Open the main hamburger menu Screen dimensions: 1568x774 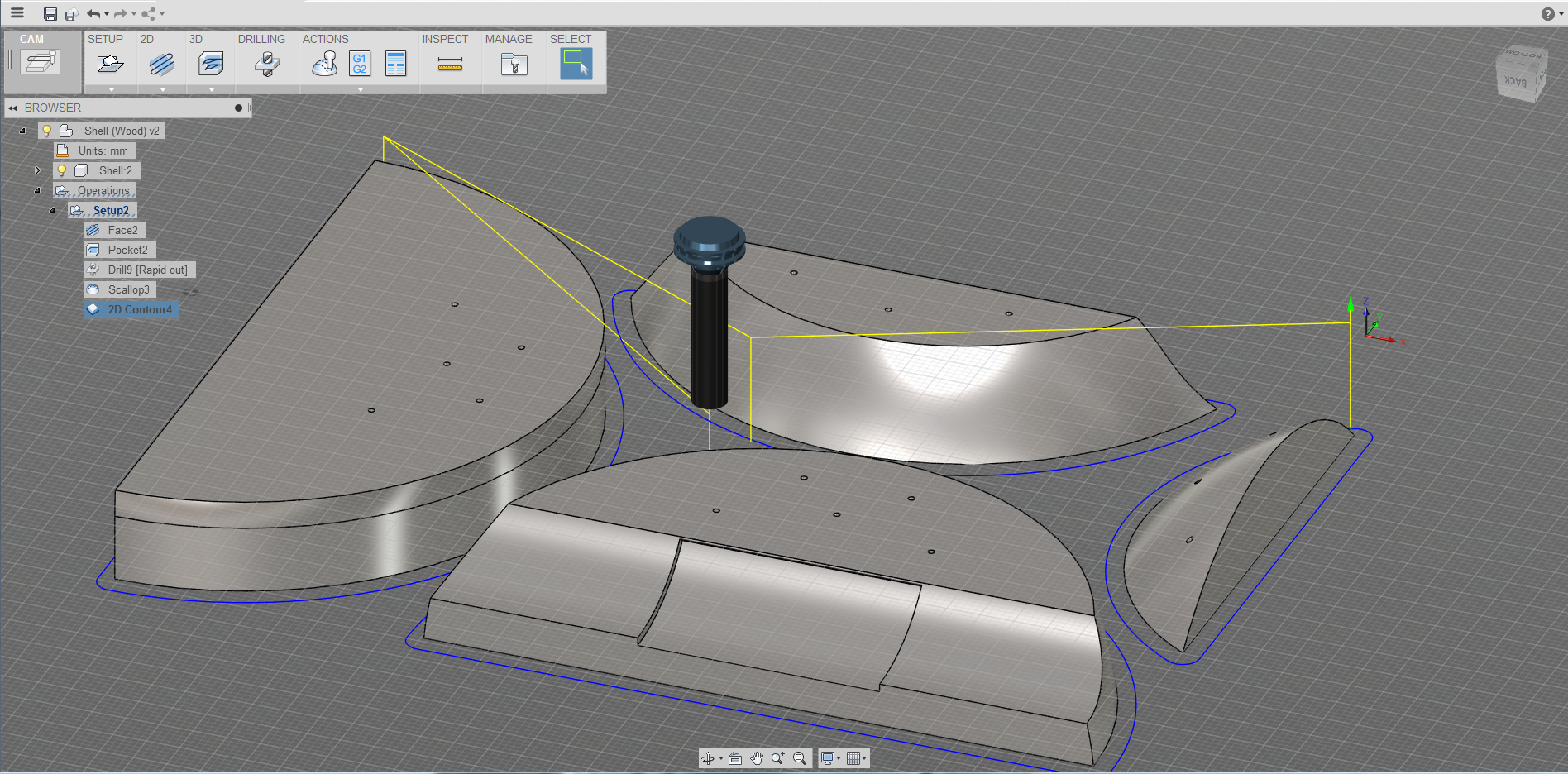pyautogui.click(x=17, y=13)
